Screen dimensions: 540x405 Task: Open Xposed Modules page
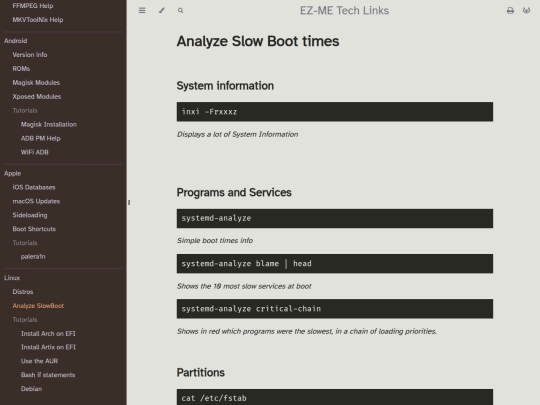click(37, 96)
